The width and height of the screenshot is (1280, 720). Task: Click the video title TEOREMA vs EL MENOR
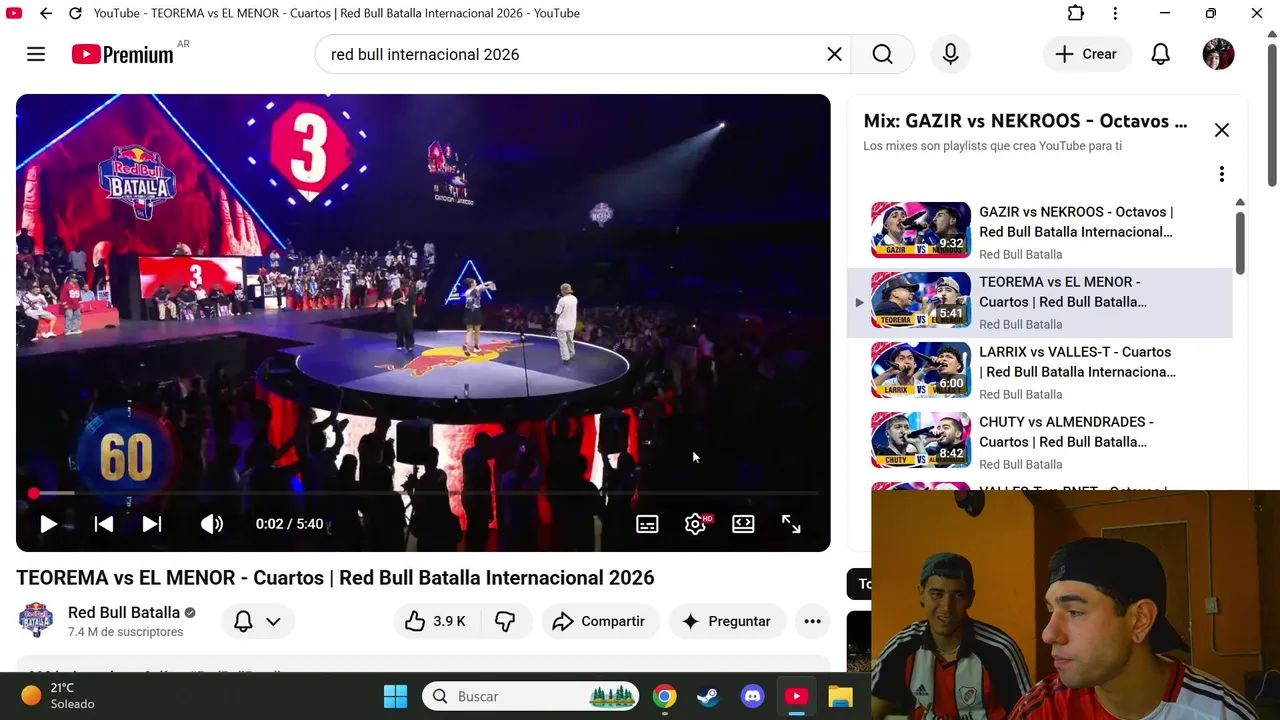(x=335, y=578)
